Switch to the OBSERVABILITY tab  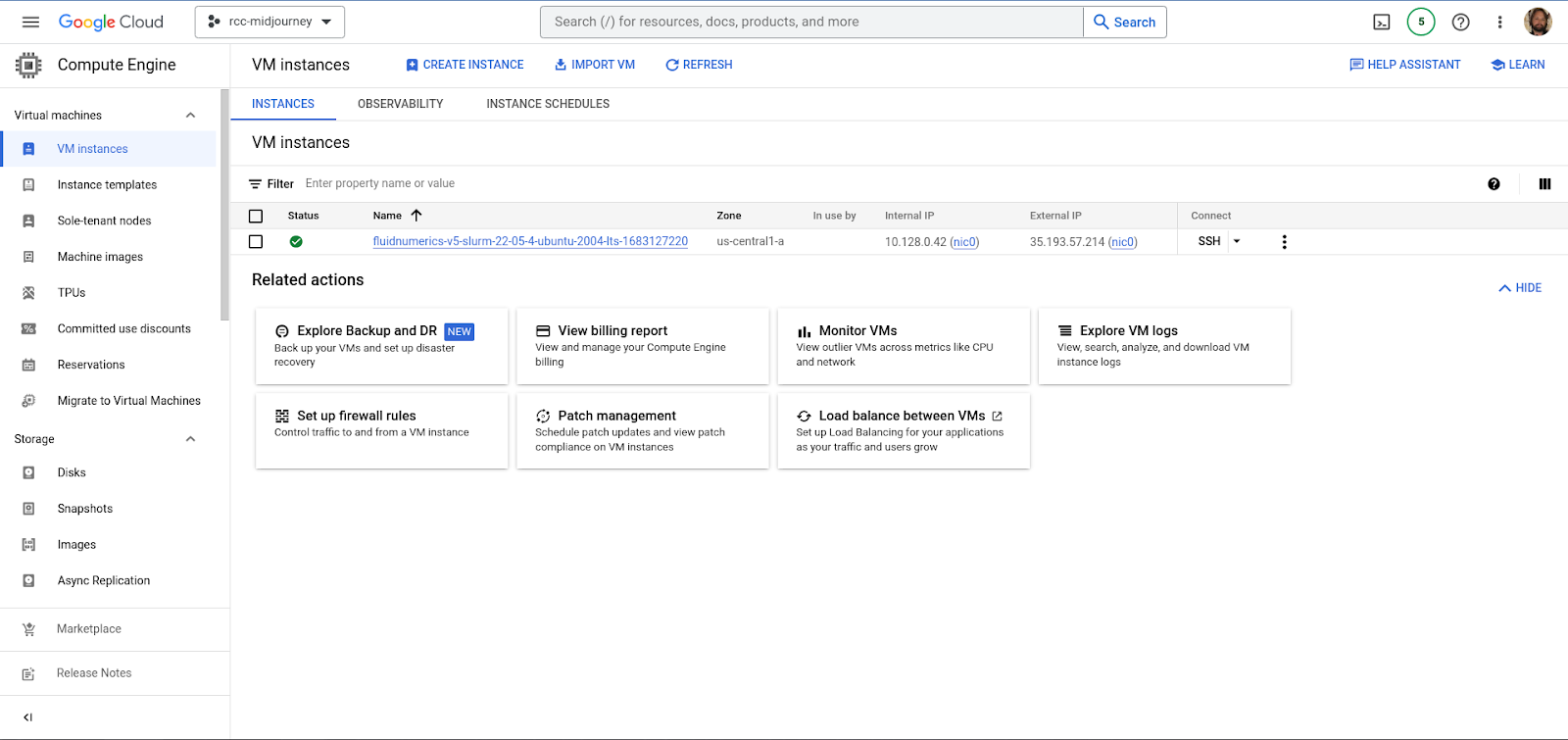(400, 104)
